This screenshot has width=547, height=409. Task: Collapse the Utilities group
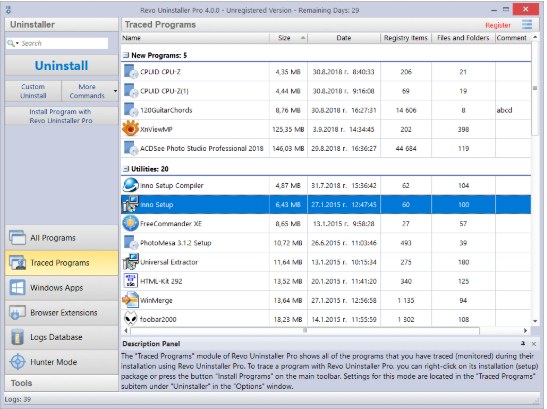pyautogui.click(x=126, y=169)
